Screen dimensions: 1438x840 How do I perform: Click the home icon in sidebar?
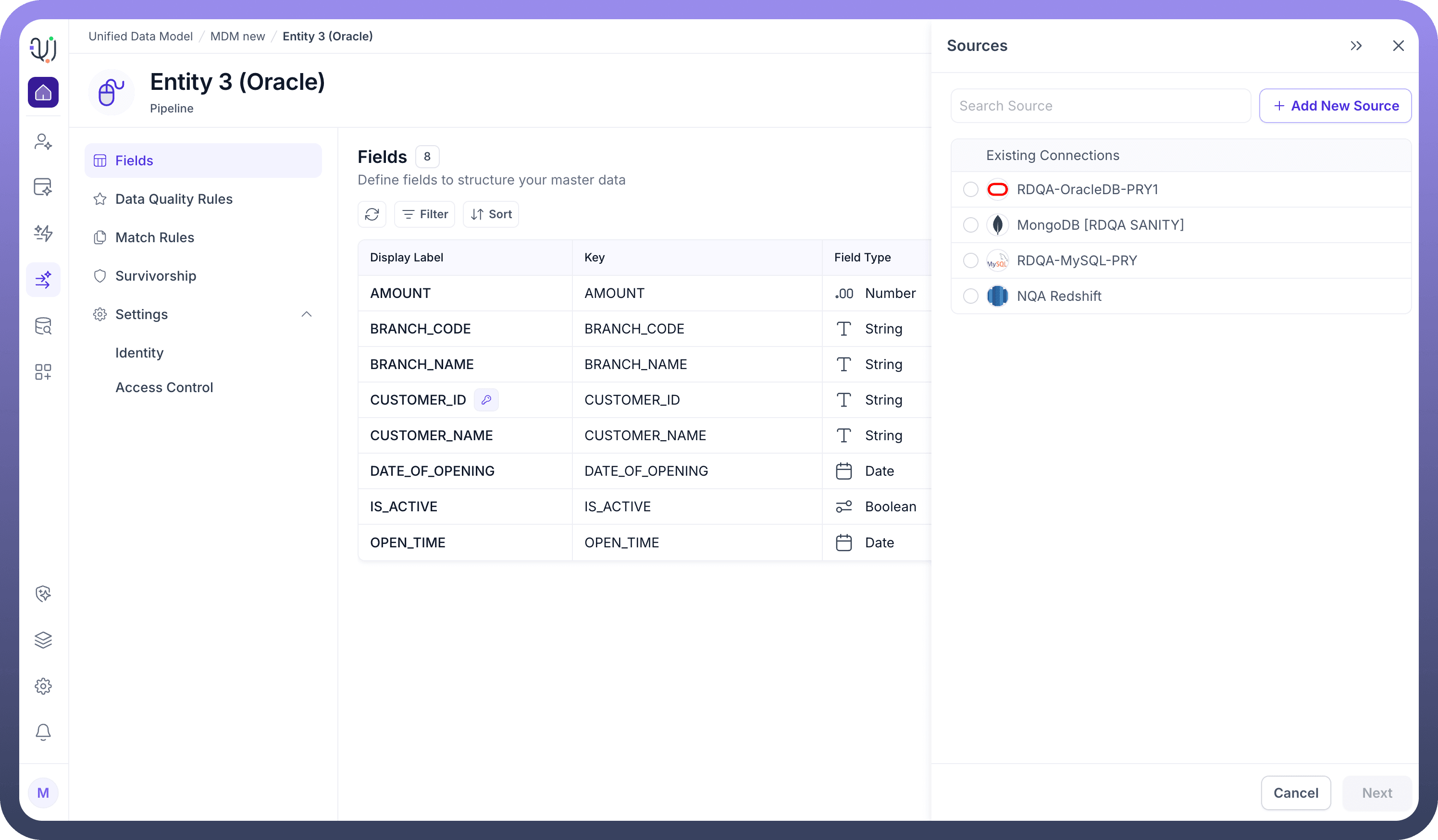43,92
